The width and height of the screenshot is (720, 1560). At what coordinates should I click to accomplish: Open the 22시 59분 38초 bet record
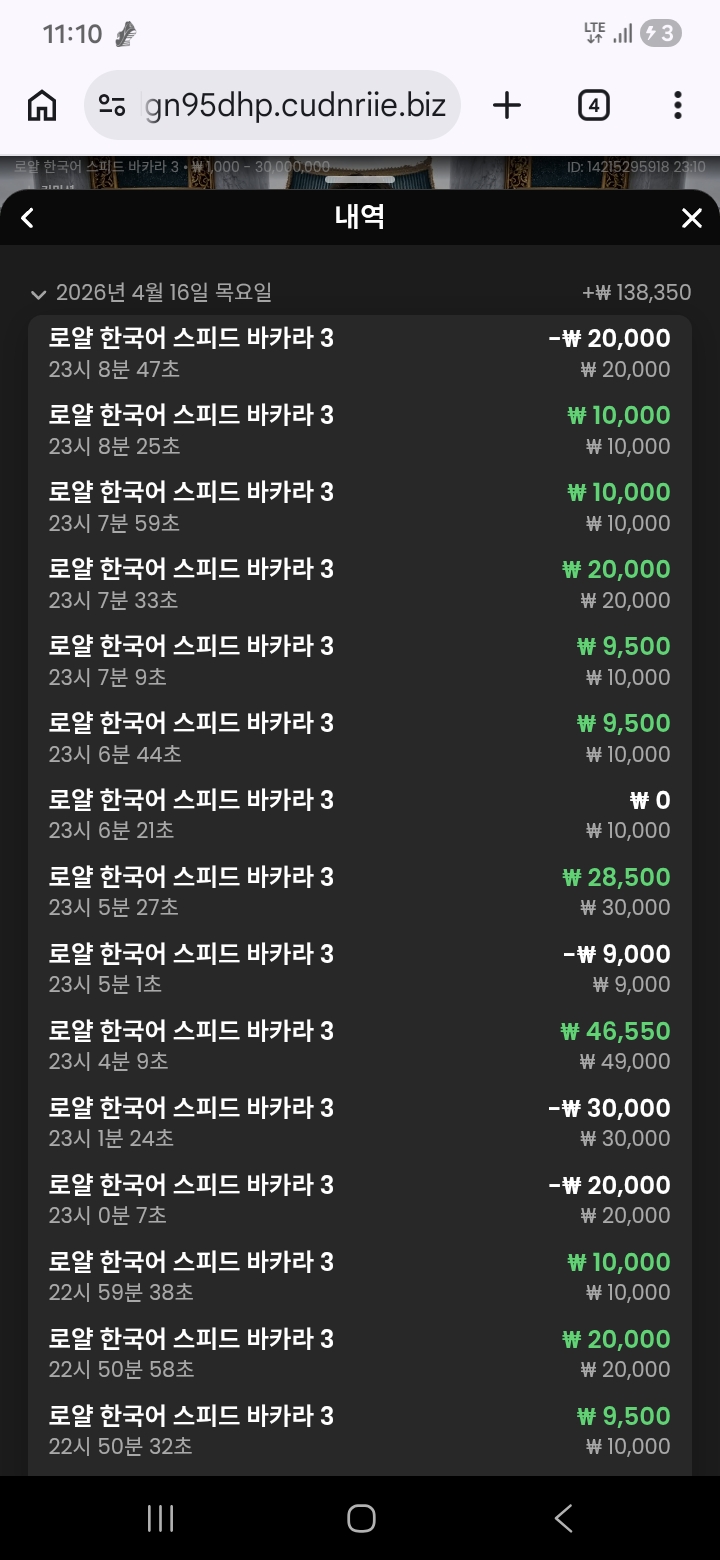pyautogui.click(x=359, y=1276)
